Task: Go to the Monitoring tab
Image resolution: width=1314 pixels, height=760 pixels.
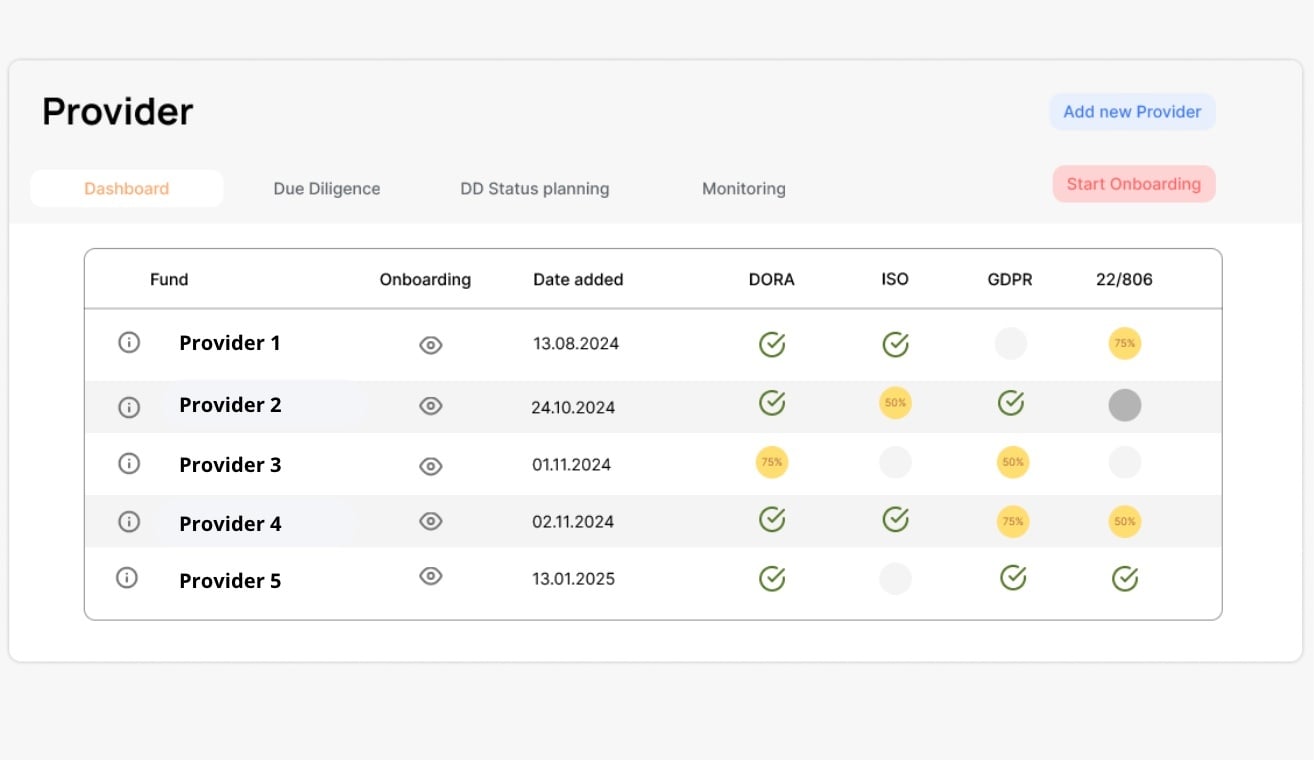Action: (743, 189)
